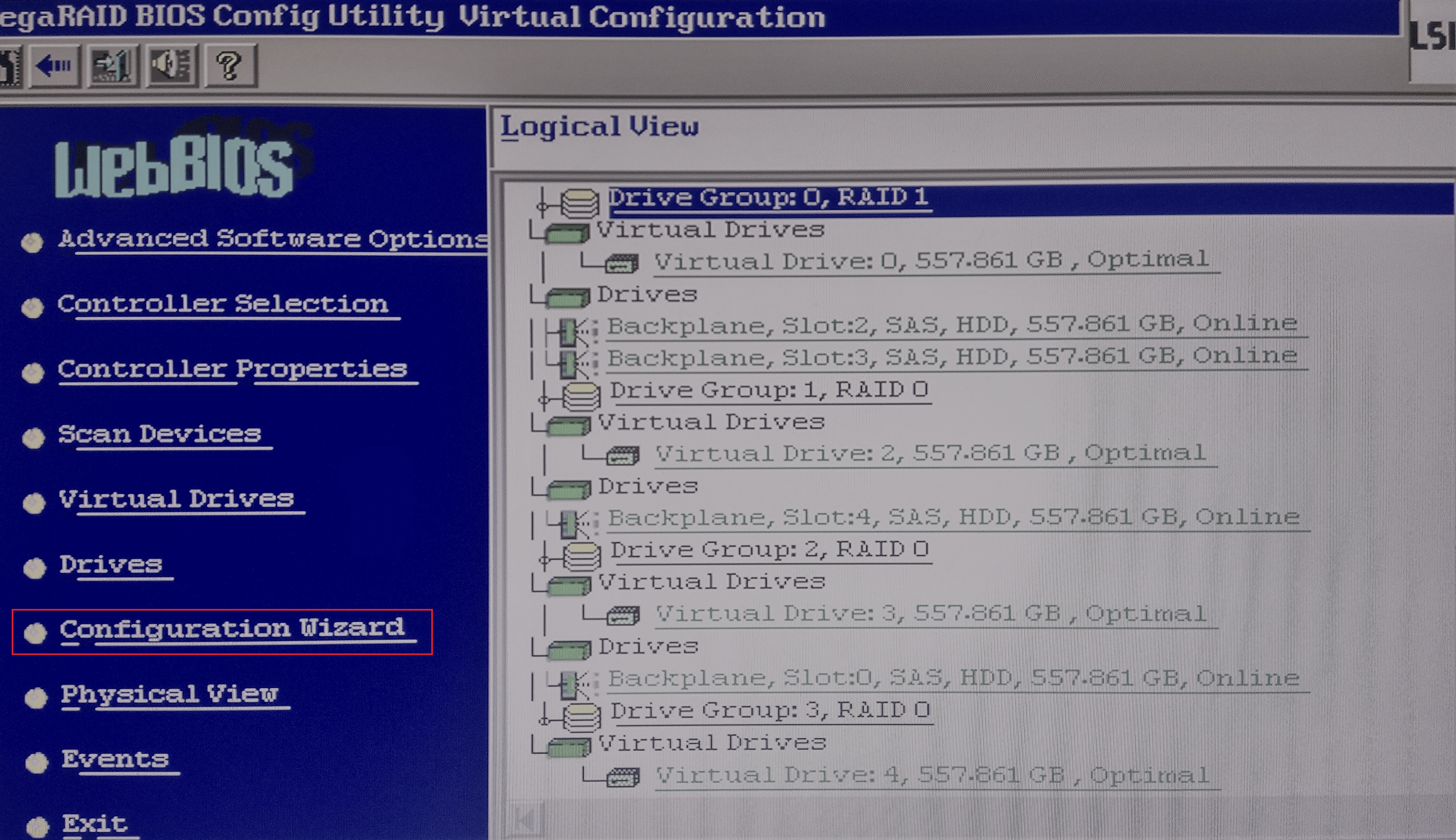Screen dimensions: 1456x840
Task: Open Controller Selection
Action: tap(229, 305)
